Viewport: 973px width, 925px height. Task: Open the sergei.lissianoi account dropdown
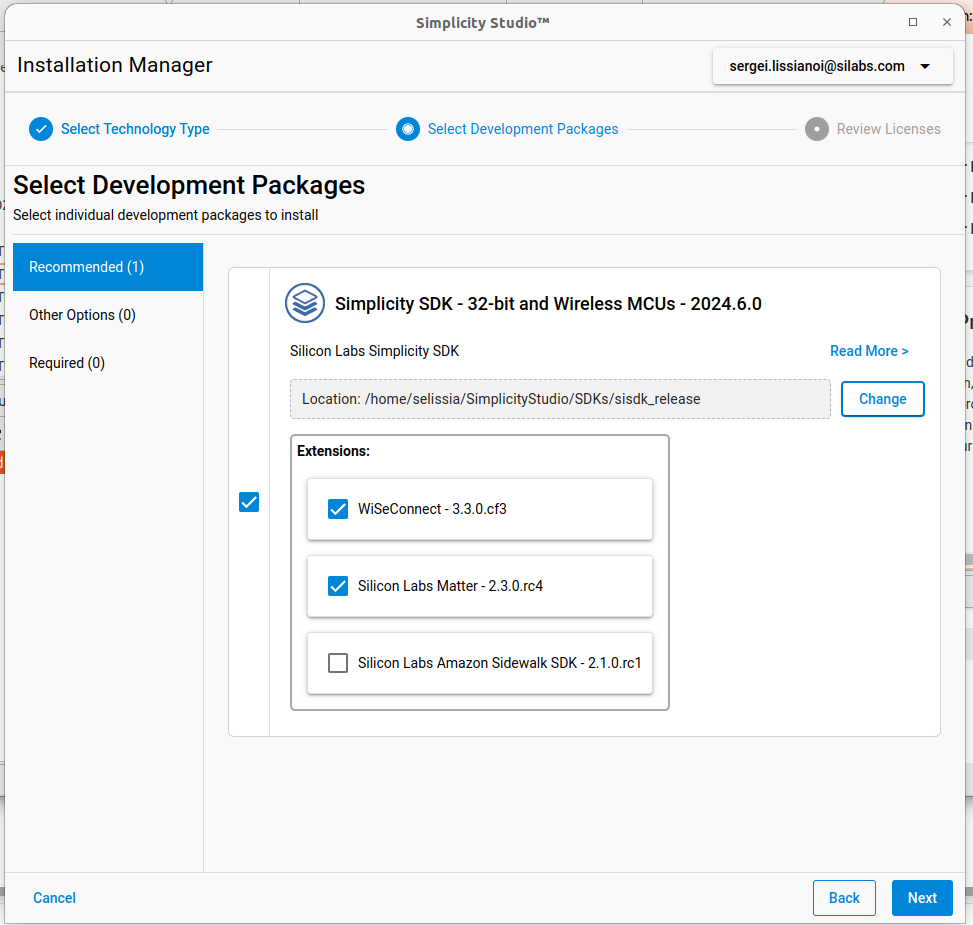point(818,67)
